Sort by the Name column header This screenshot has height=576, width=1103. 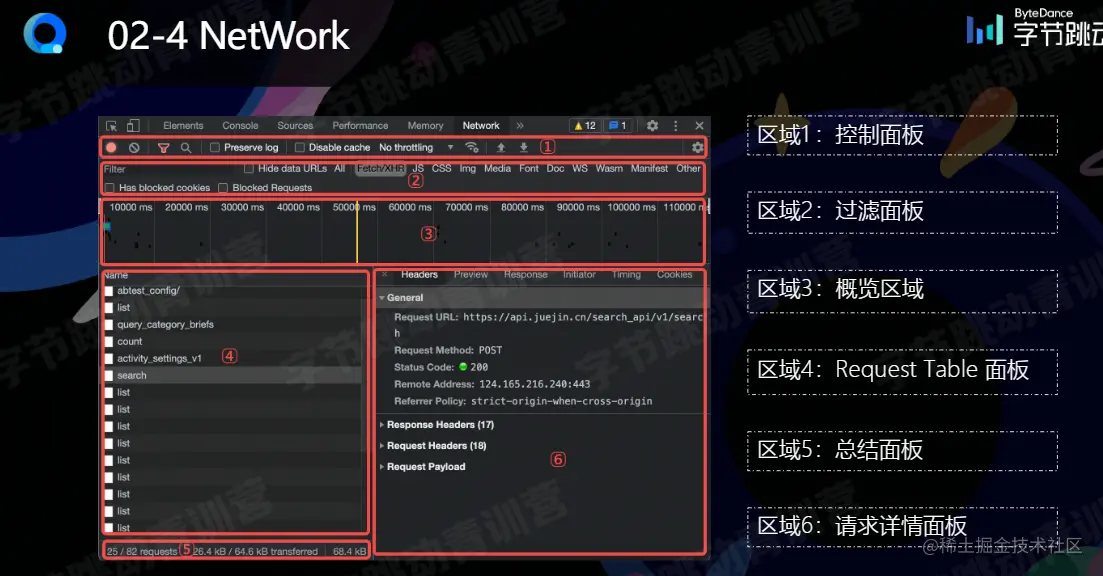pos(116,275)
